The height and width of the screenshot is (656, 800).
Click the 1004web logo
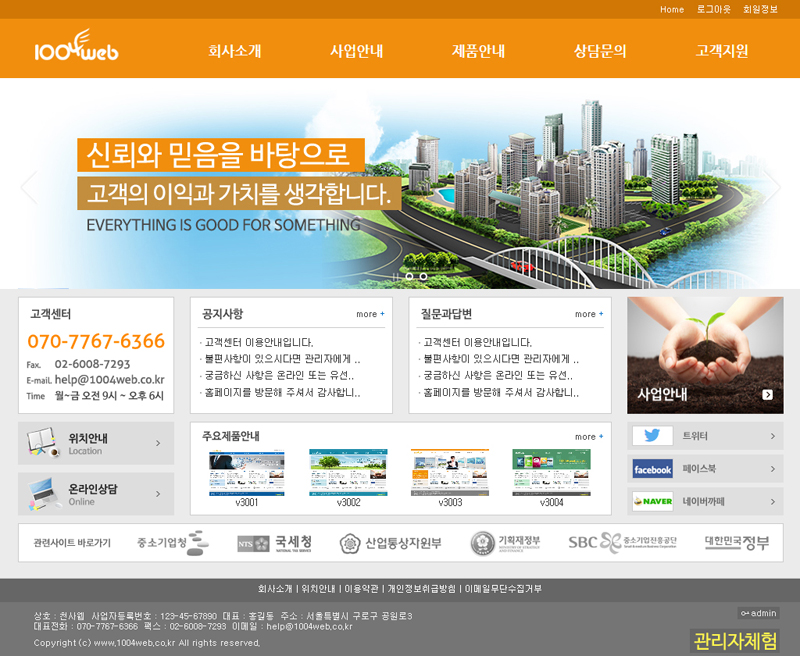[76, 49]
